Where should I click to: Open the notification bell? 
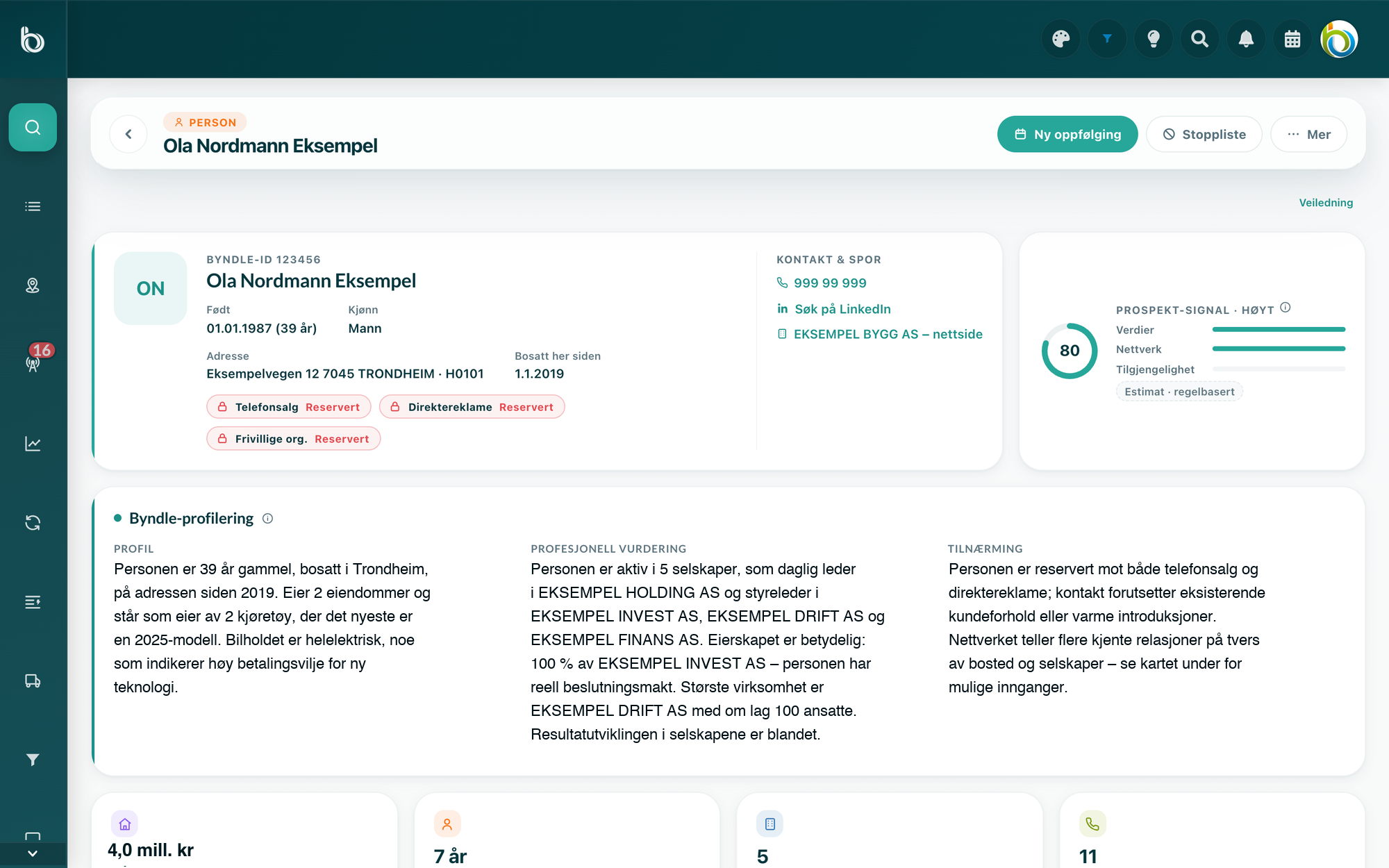click(1246, 39)
